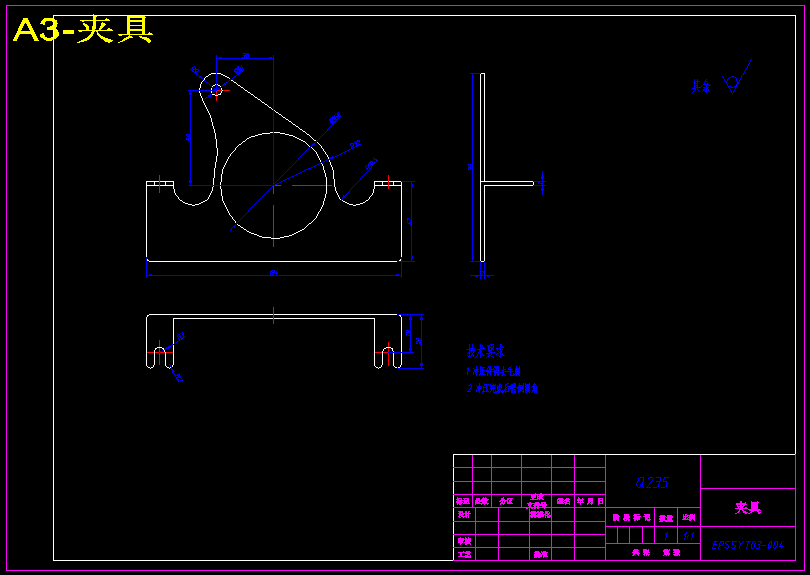Pick the R18.5 radius dimension label
Screen dimensions: 810x575
point(371,164)
